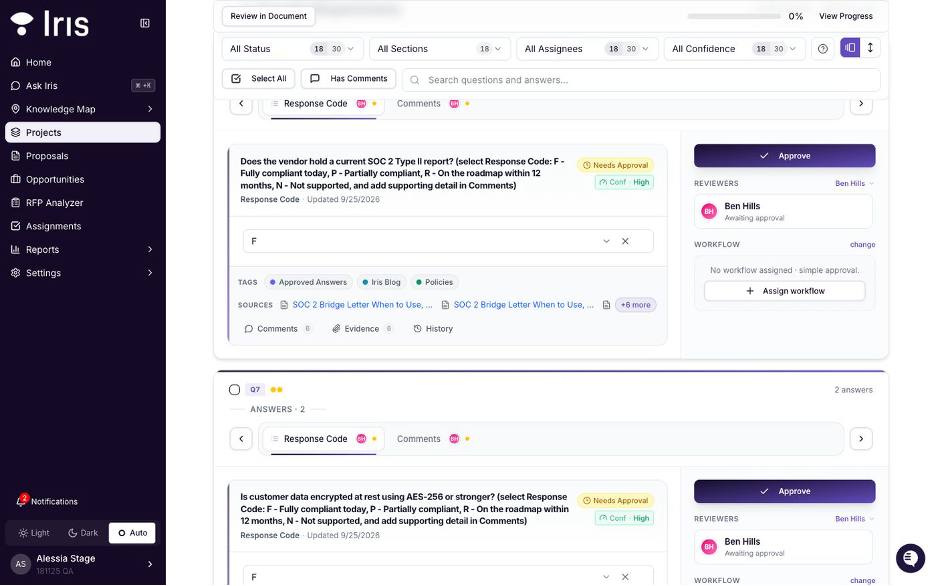Open Evidence attachments for SOC 2
The image size is (936, 586).
(362, 329)
